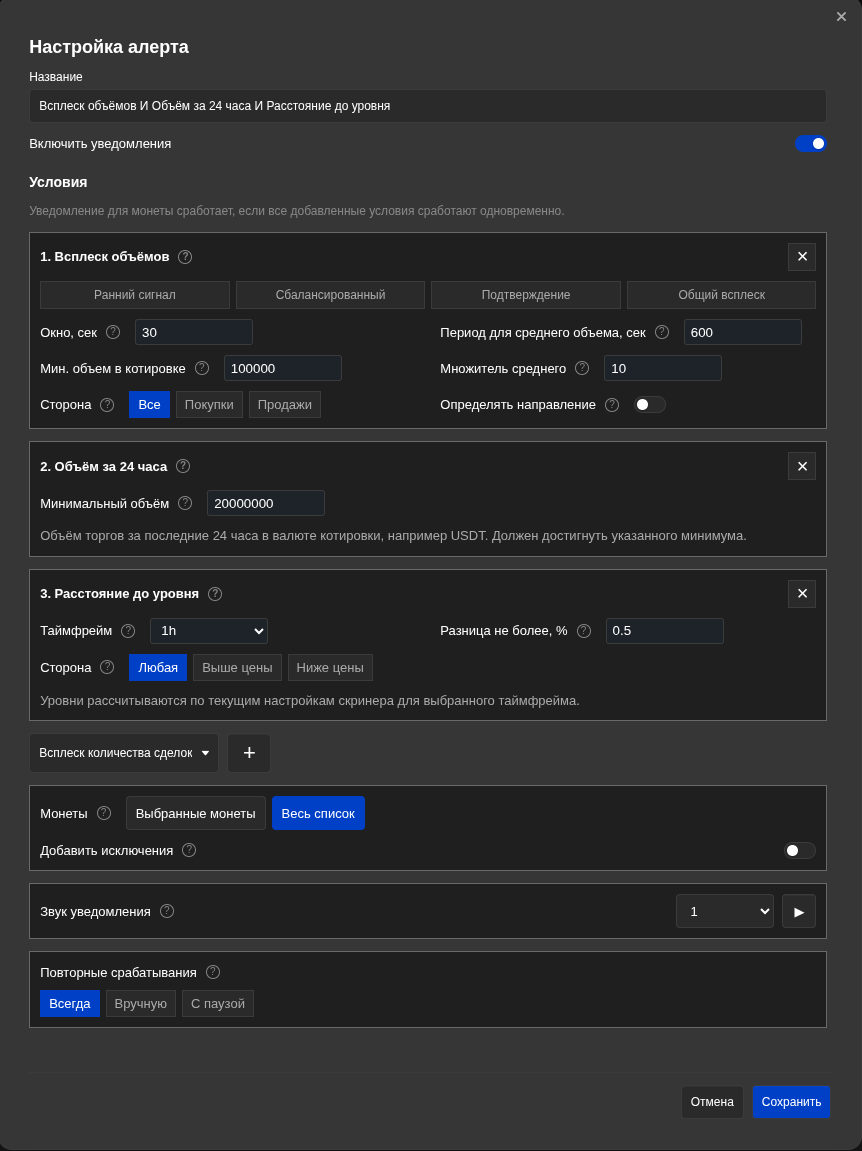This screenshot has width=862, height=1151.
Task: Focus the alert Название text field
Action: tap(428, 106)
